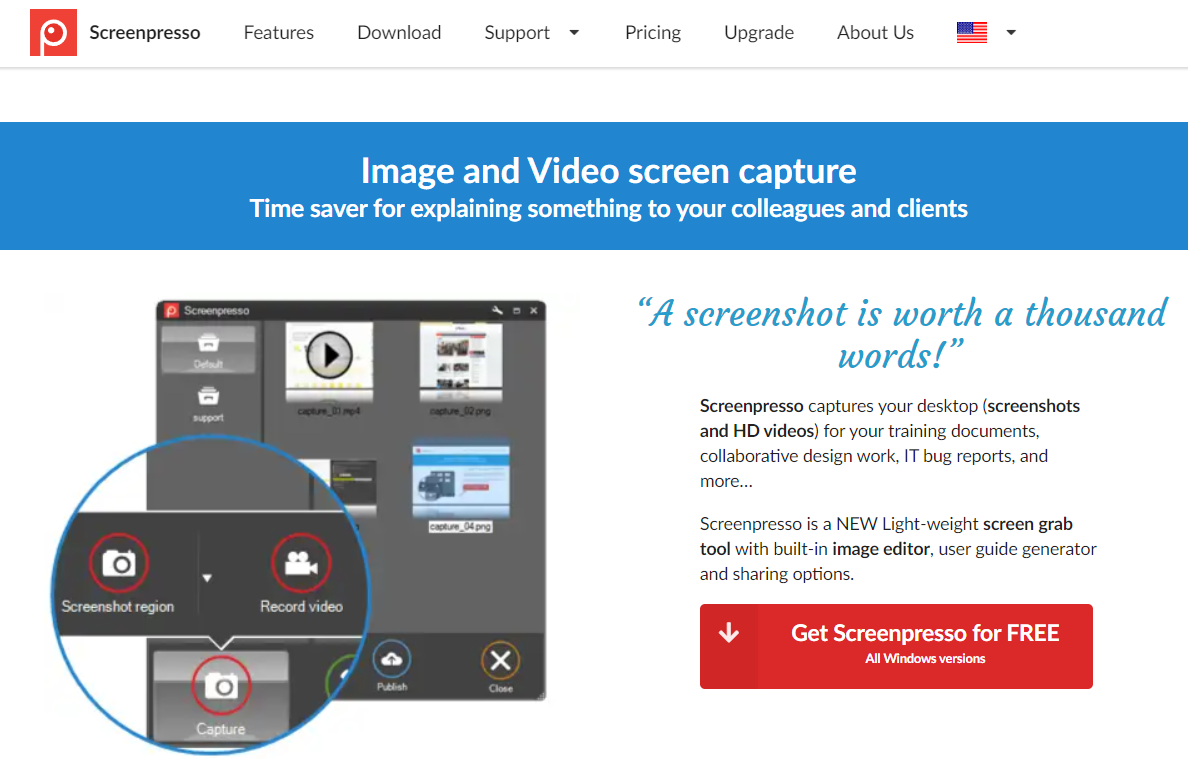Select the US flag language icon
The image size is (1188, 767).
click(x=971, y=33)
